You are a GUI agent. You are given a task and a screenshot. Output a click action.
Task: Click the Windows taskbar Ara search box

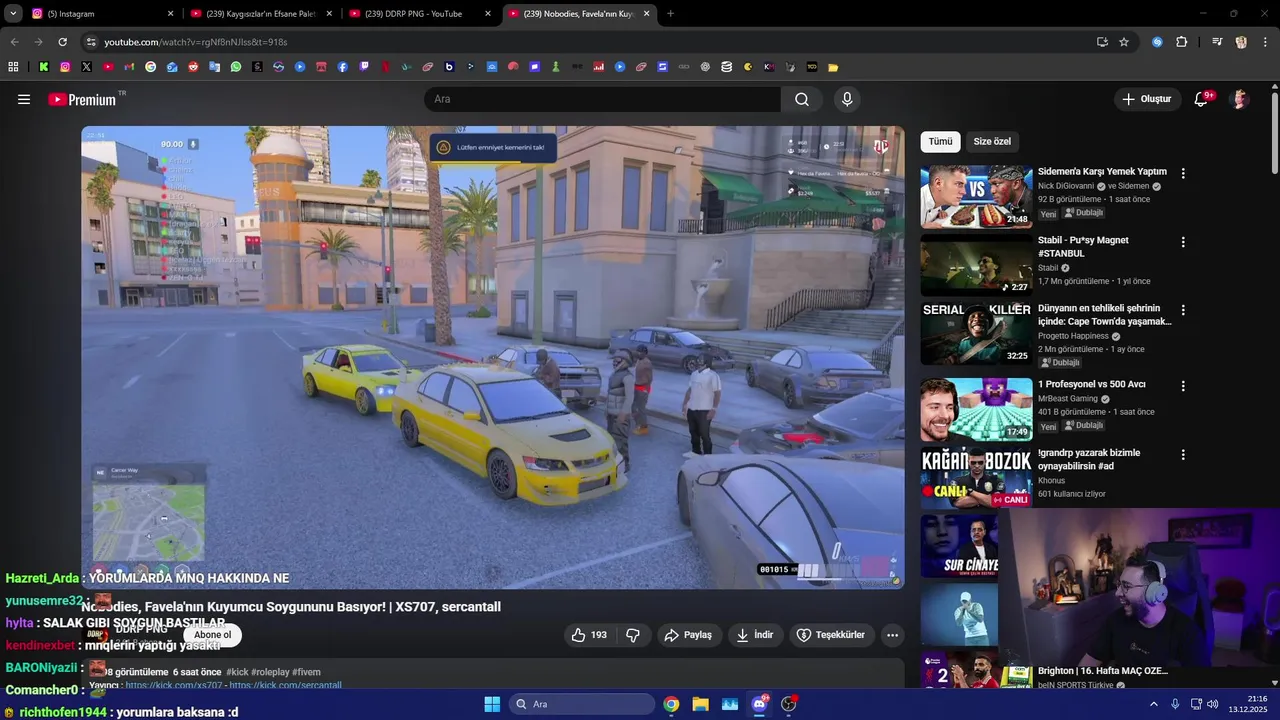click(x=582, y=704)
